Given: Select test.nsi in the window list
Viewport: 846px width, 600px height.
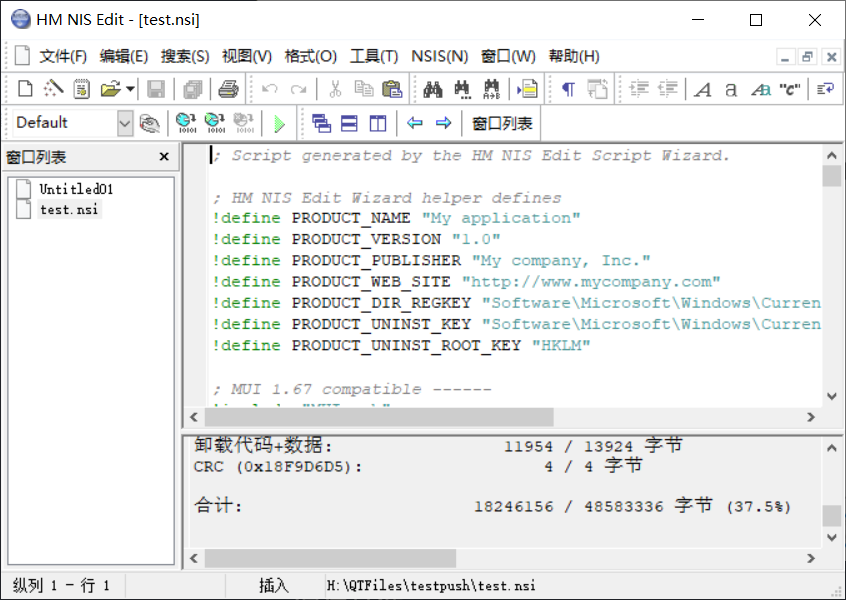Looking at the screenshot, I should [x=69, y=209].
